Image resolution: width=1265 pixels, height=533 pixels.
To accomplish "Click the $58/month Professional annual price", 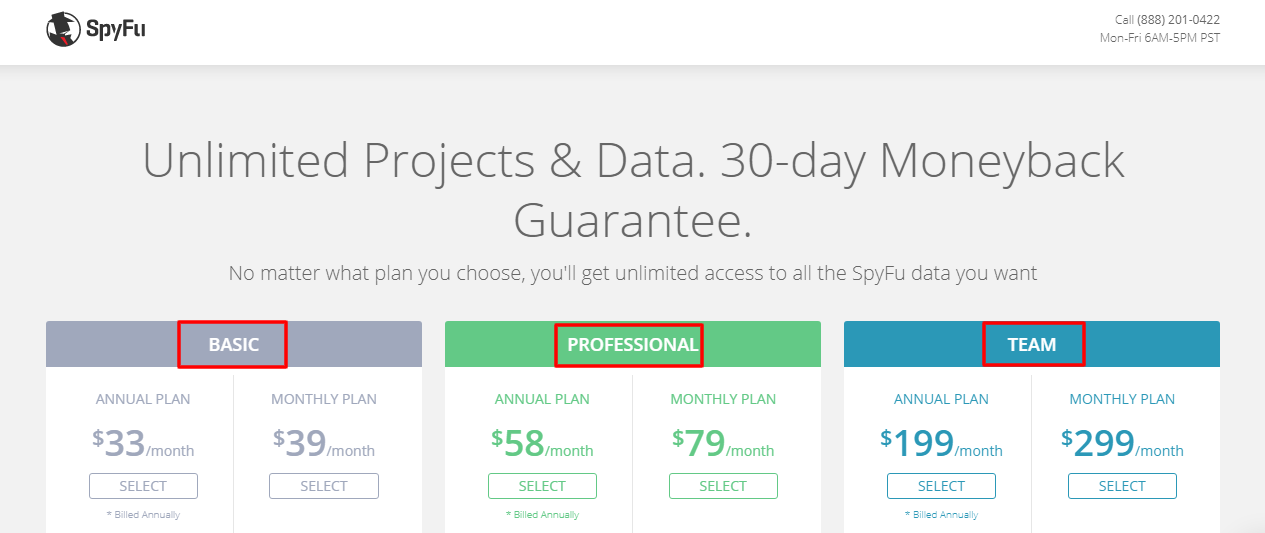I will [x=542, y=443].
